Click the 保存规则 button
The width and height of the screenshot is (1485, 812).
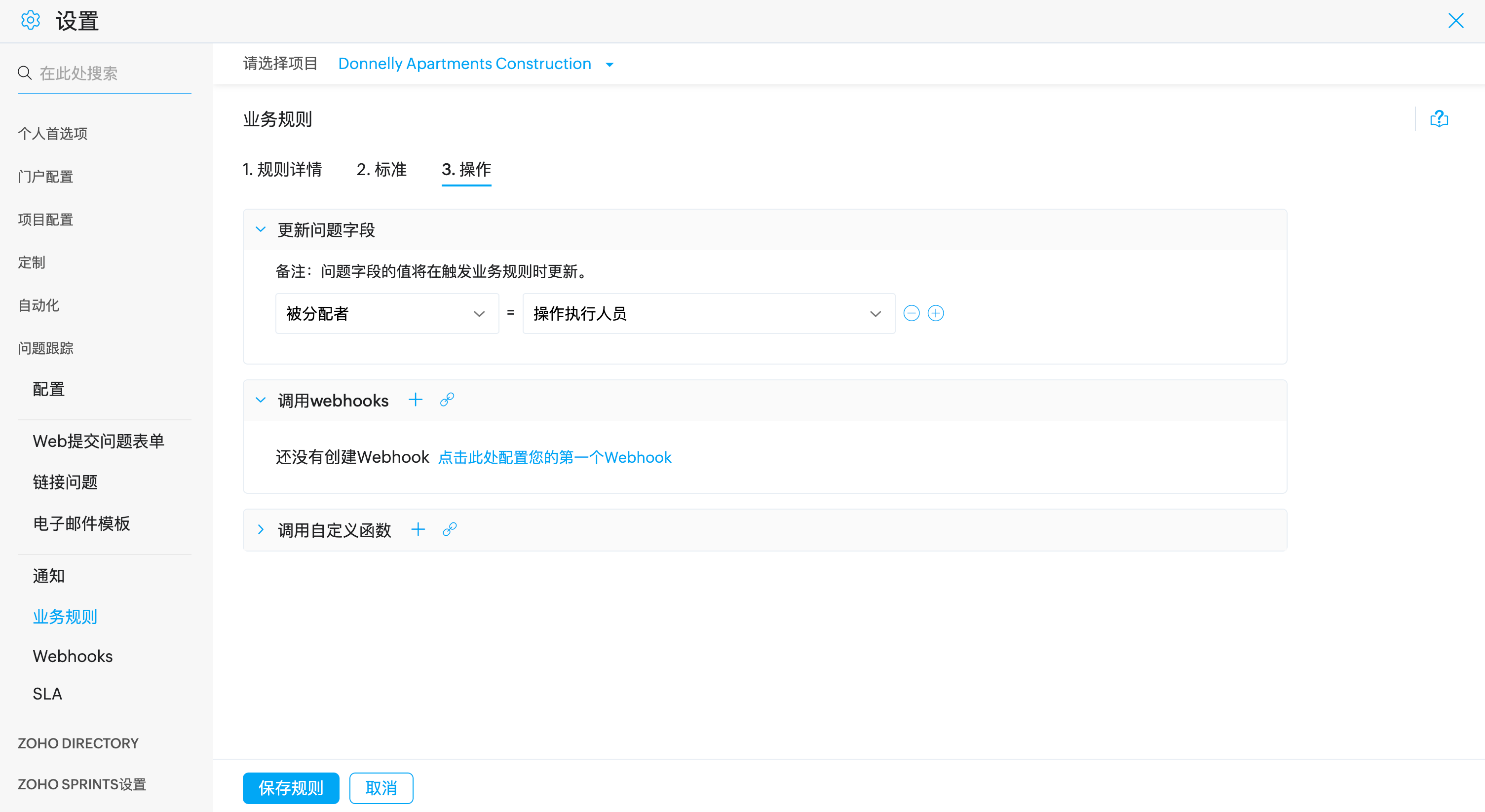point(291,787)
